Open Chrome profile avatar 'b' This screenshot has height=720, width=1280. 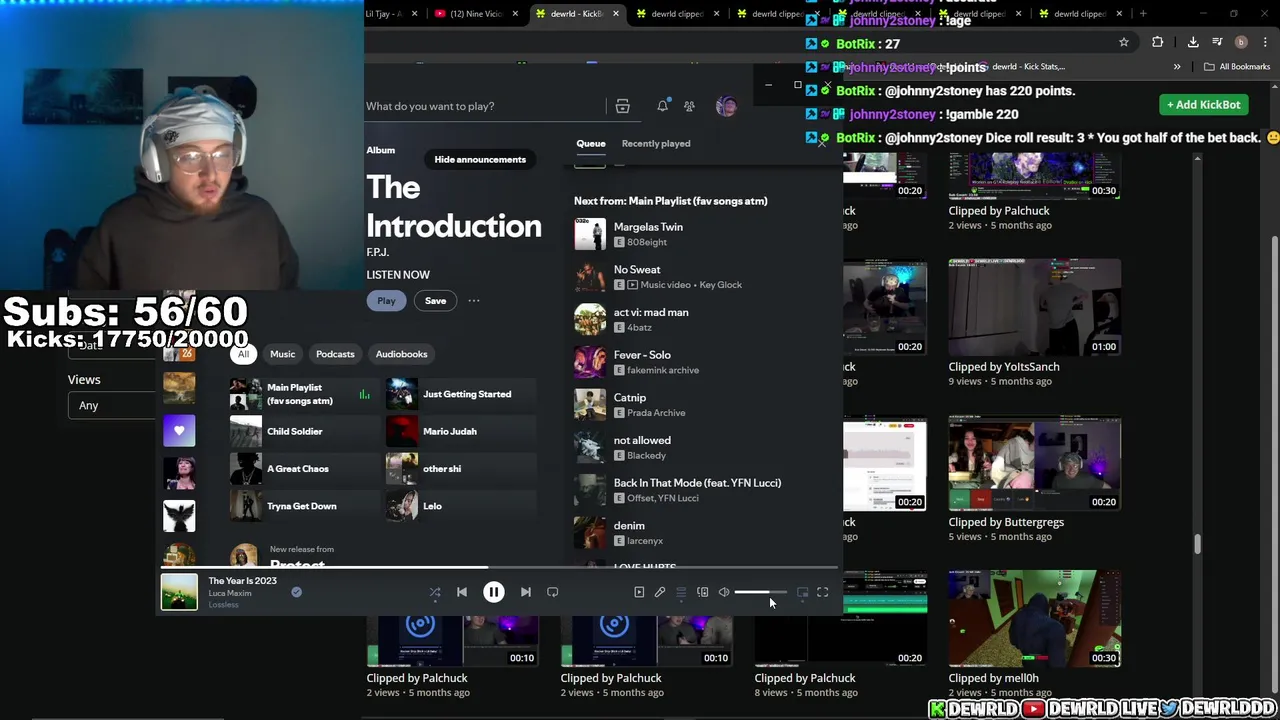1241,42
